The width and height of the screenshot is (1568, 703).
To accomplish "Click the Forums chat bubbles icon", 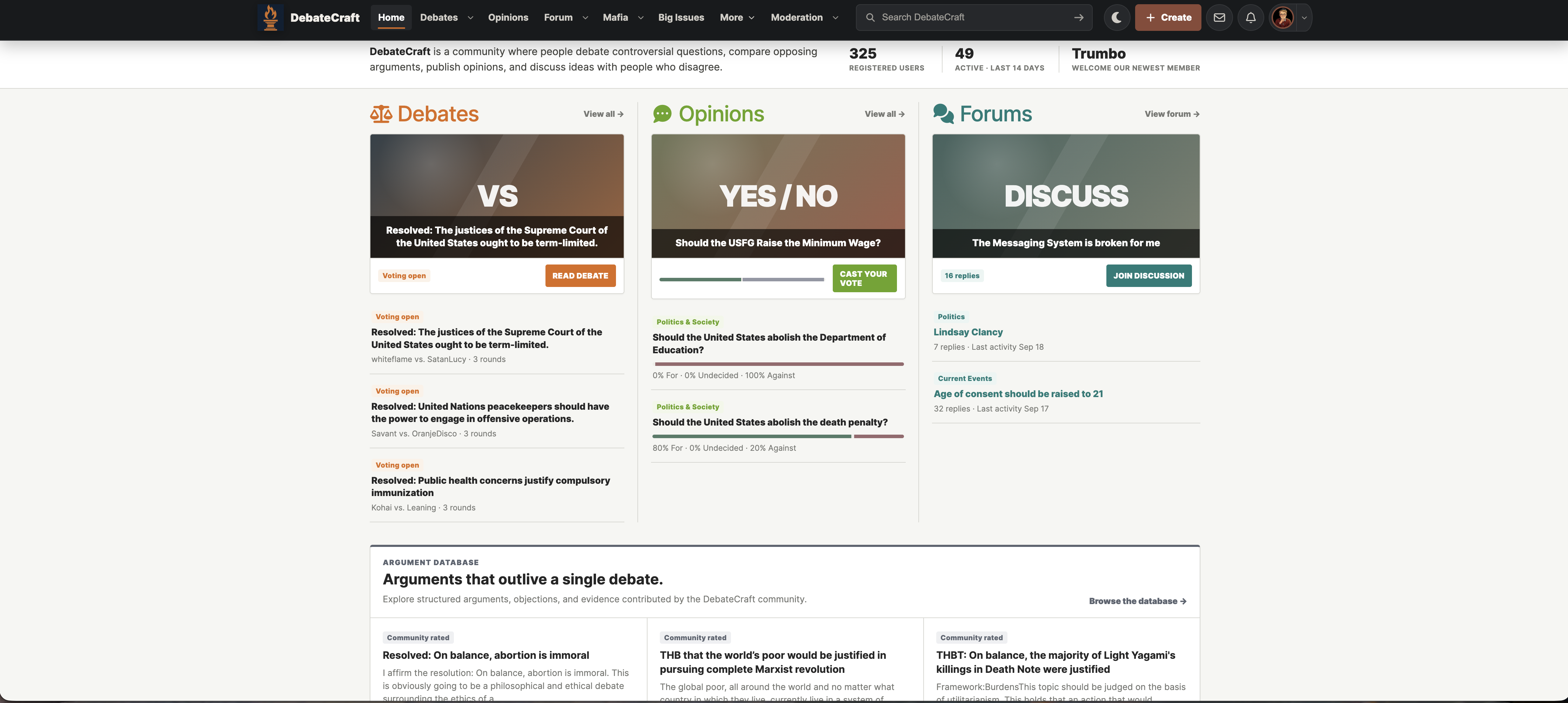I will 944,114.
